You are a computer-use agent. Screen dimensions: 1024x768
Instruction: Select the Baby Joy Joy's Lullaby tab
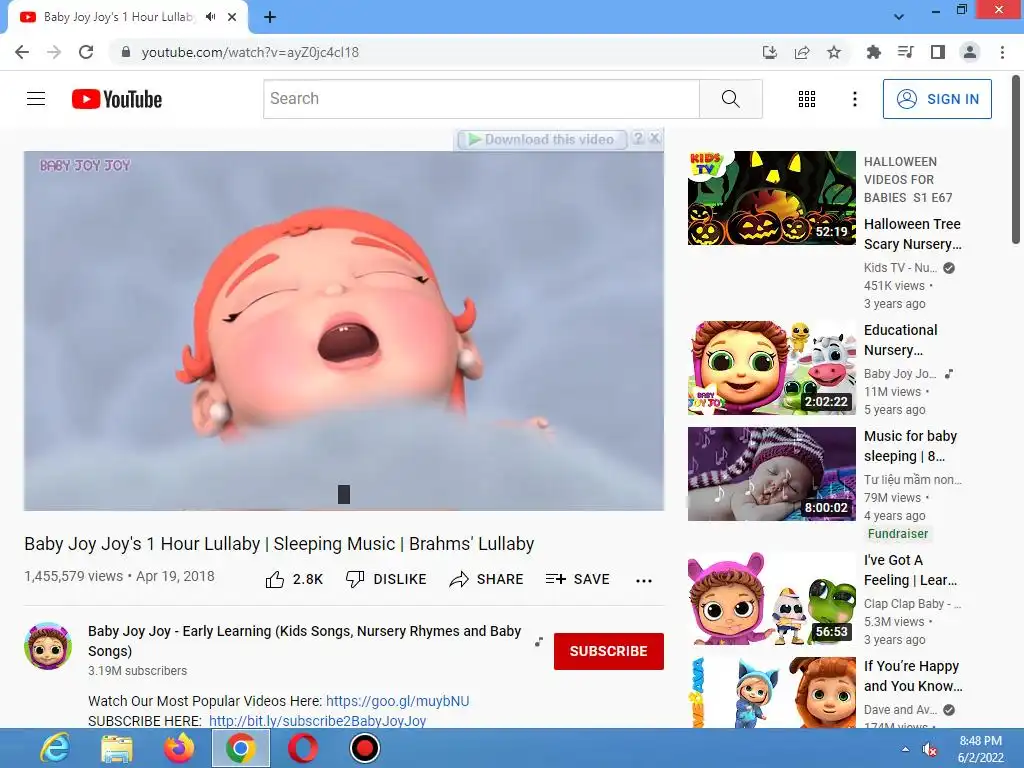pos(120,17)
